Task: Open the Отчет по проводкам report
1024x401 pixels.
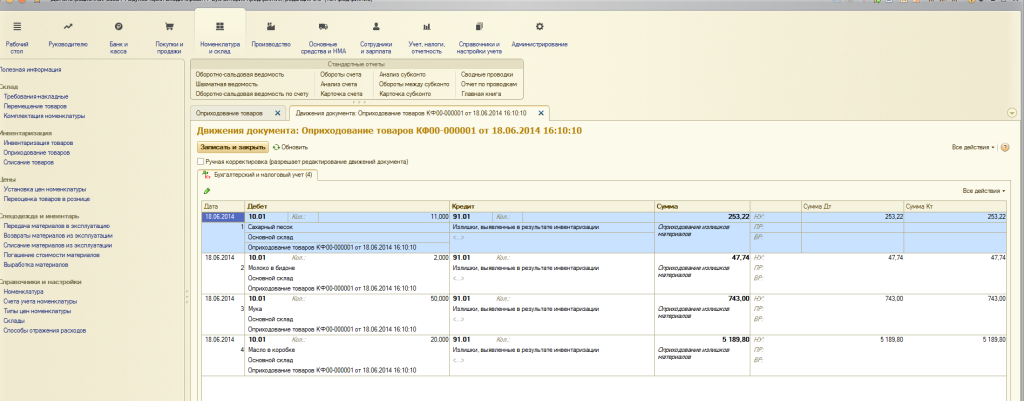Action: click(488, 84)
